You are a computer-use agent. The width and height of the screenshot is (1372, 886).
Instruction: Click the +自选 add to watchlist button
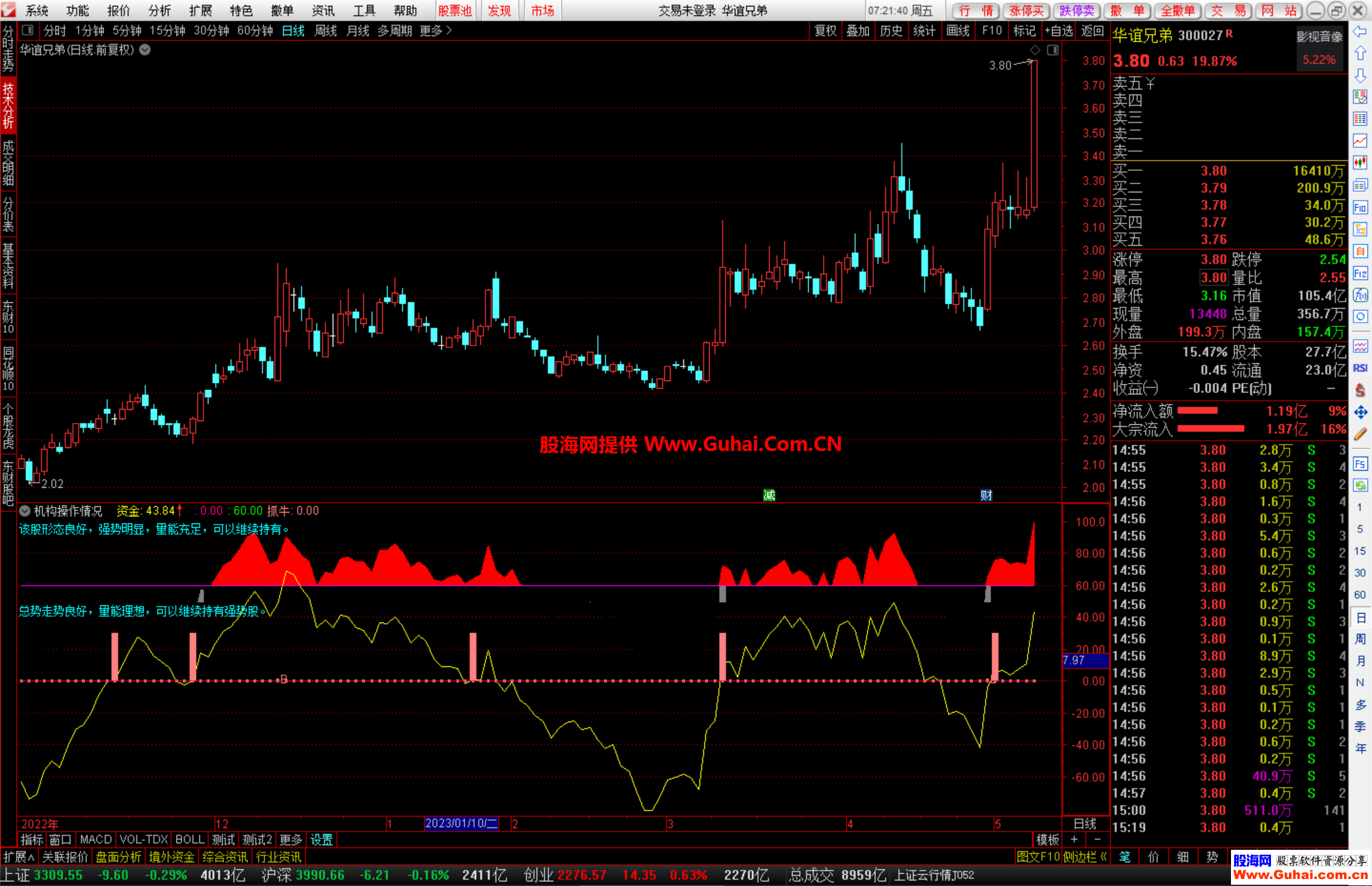click(x=1059, y=30)
